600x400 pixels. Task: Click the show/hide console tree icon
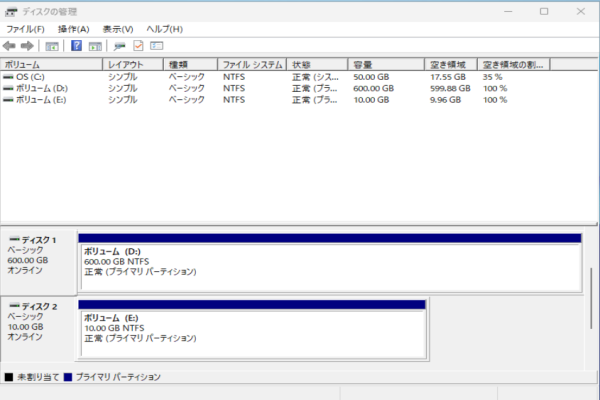52,46
